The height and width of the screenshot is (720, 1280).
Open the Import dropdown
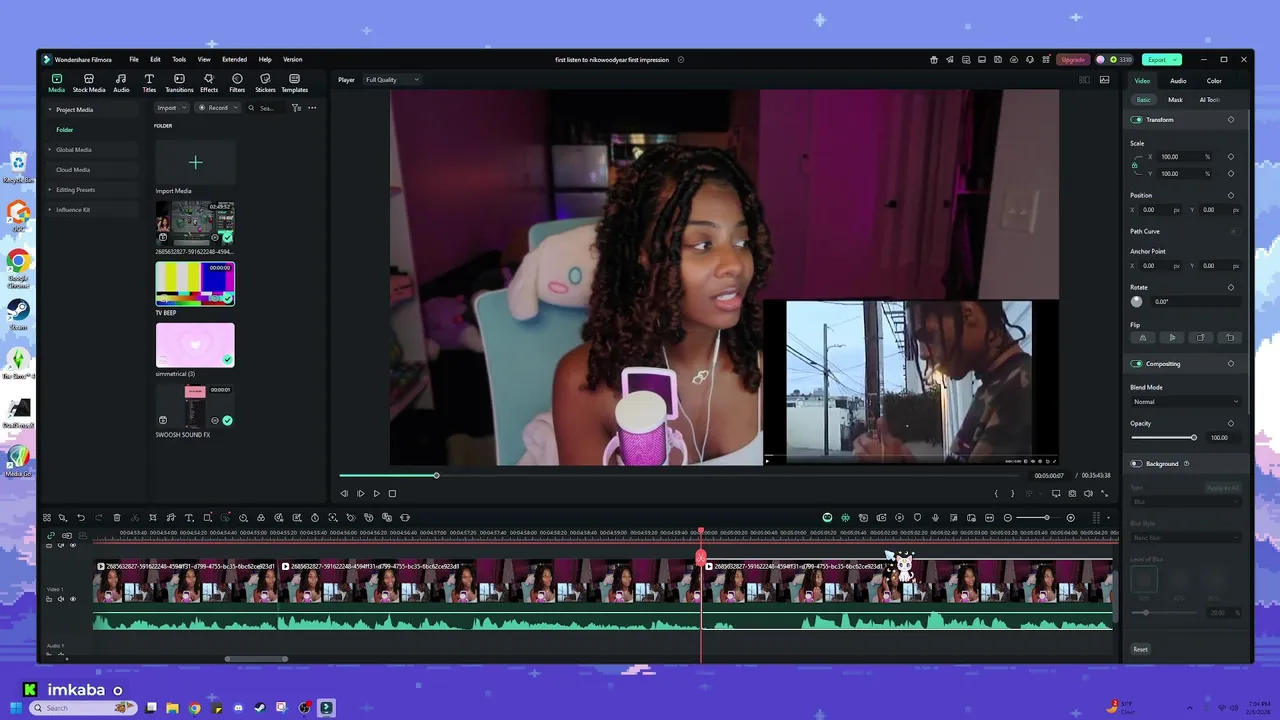171,108
